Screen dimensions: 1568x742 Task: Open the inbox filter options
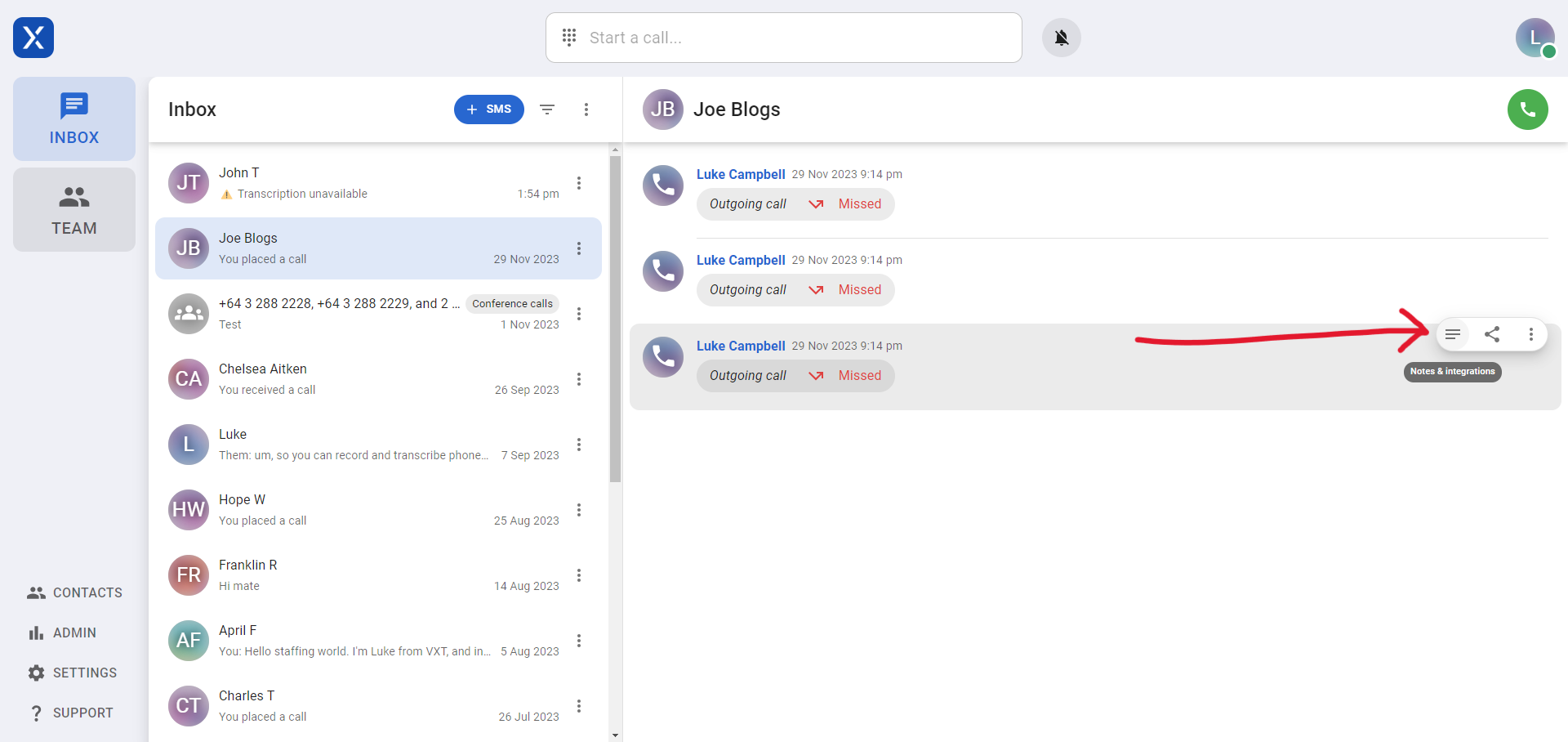tap(547, 110)
